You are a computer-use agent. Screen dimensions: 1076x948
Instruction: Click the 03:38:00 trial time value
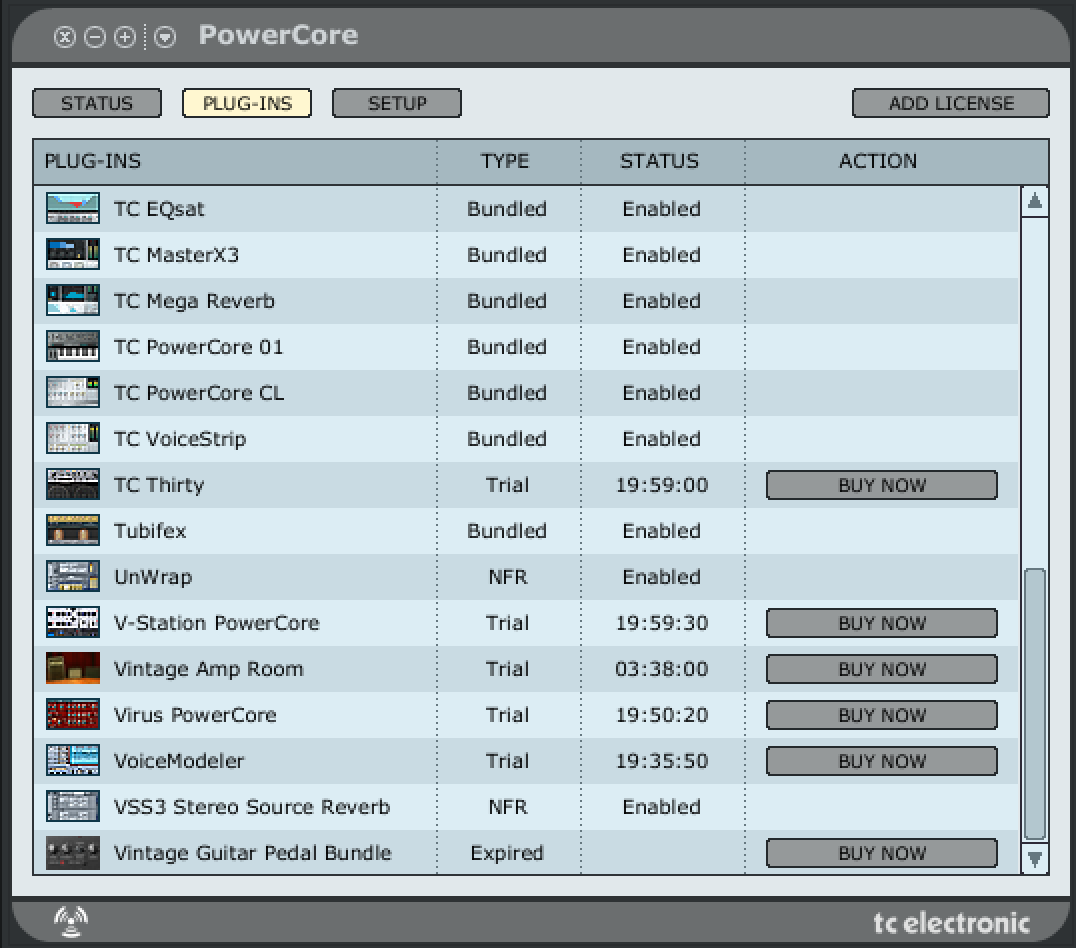662,669
